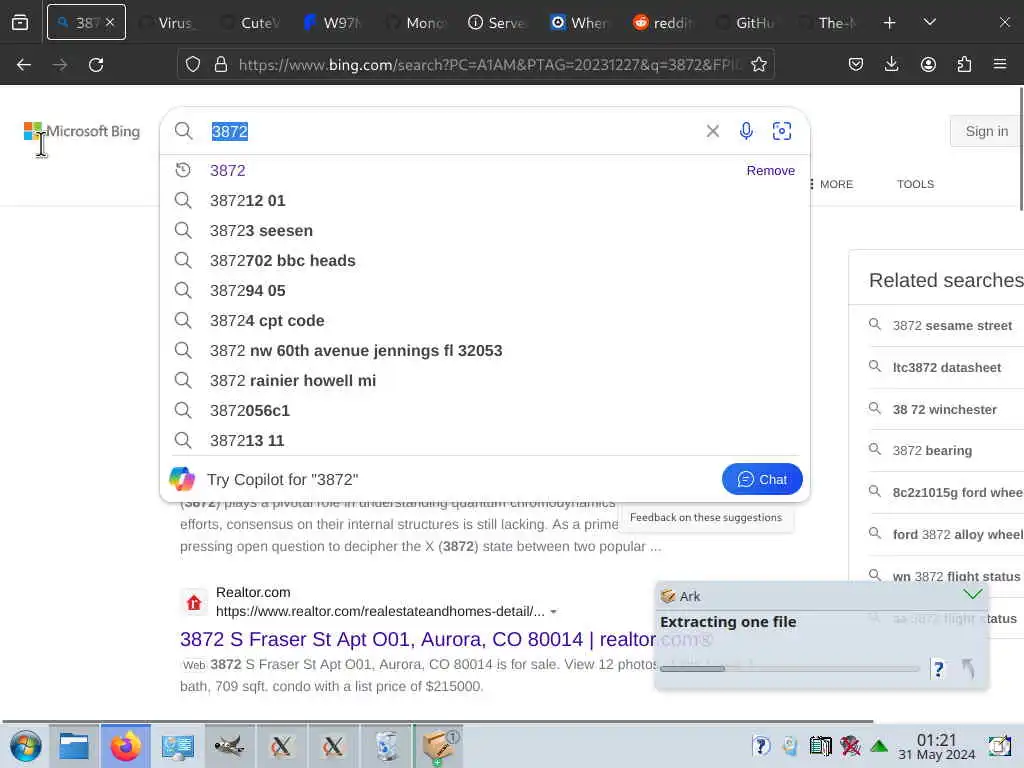This screenshot has height=768, width=1024.
Task: Choose suggestion 387213 11
Action: click(485, 441)
